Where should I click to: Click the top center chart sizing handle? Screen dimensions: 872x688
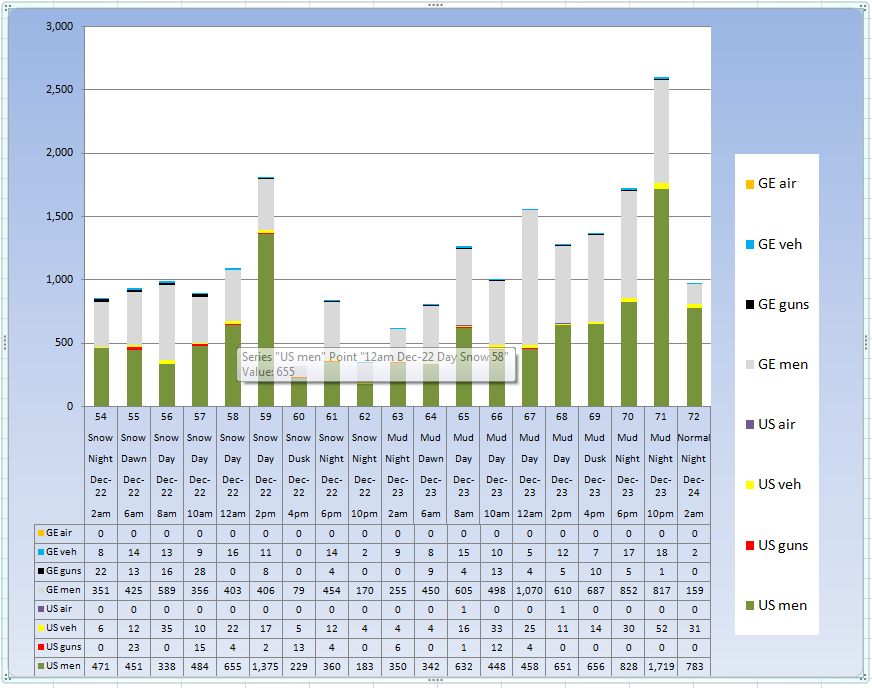435,5
